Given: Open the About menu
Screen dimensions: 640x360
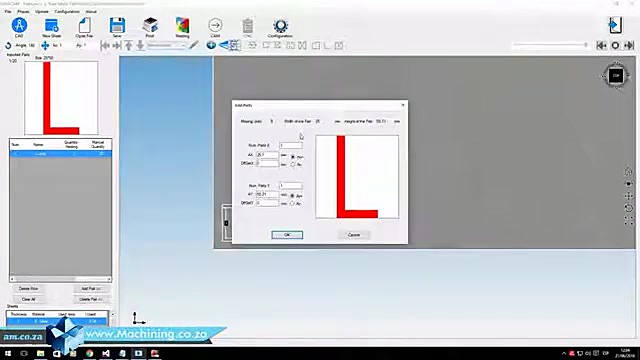Looking at the screenshot, I should click(91, 11).
